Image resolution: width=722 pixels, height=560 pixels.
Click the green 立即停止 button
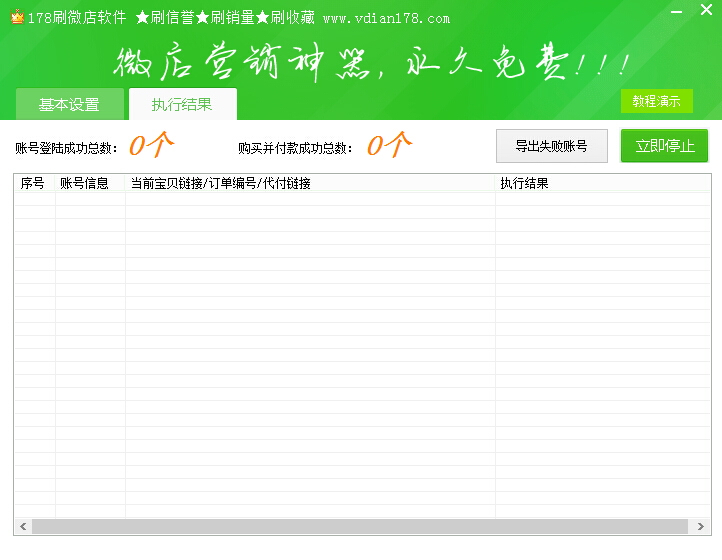tap(664, 146)
